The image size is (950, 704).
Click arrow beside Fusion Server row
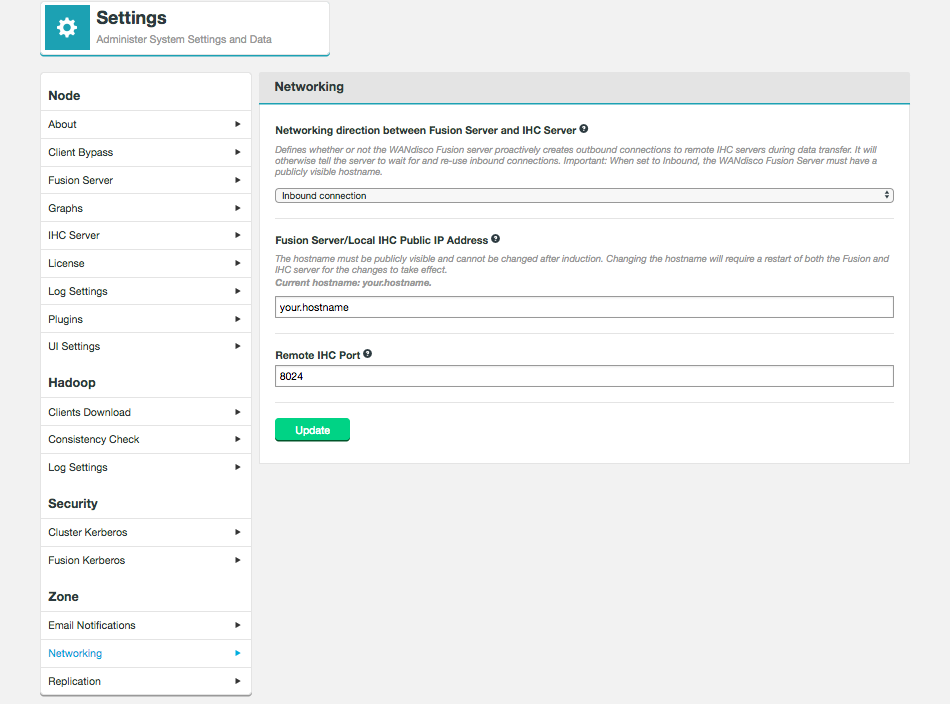238,180
